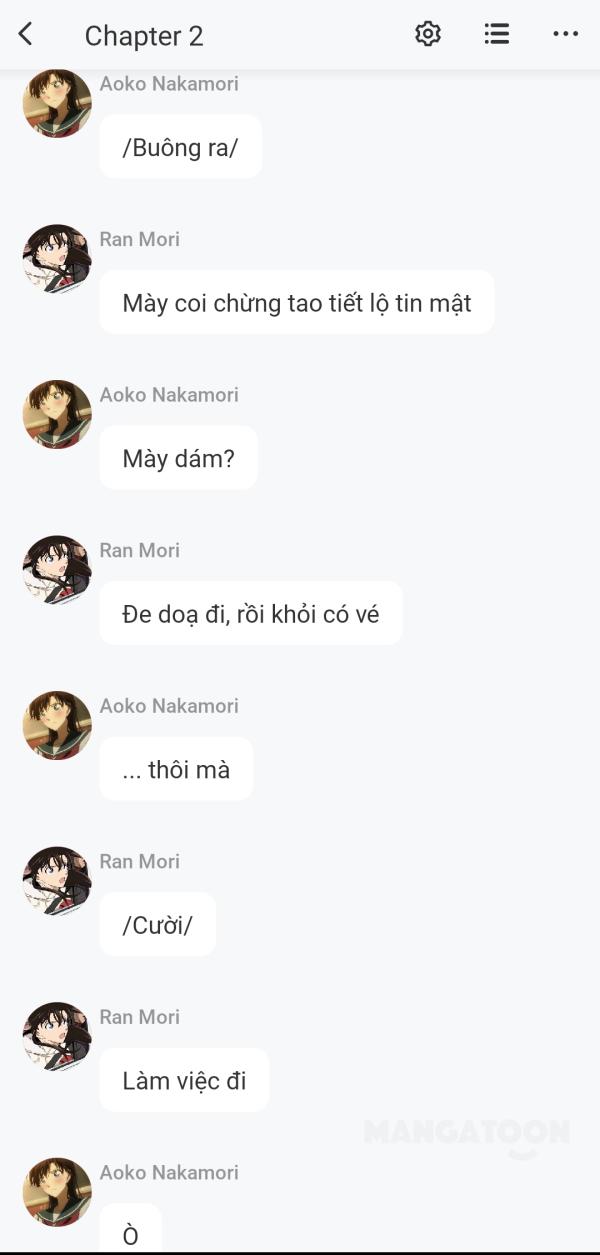Tap Ran's avatar beside "Đe doạ đi" message
Screen dimensions: 600x1255
click(x=57, y=569)
